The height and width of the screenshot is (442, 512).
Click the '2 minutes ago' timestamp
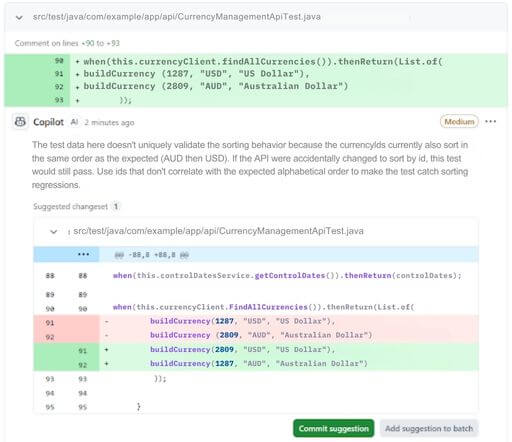coord(109,123)
